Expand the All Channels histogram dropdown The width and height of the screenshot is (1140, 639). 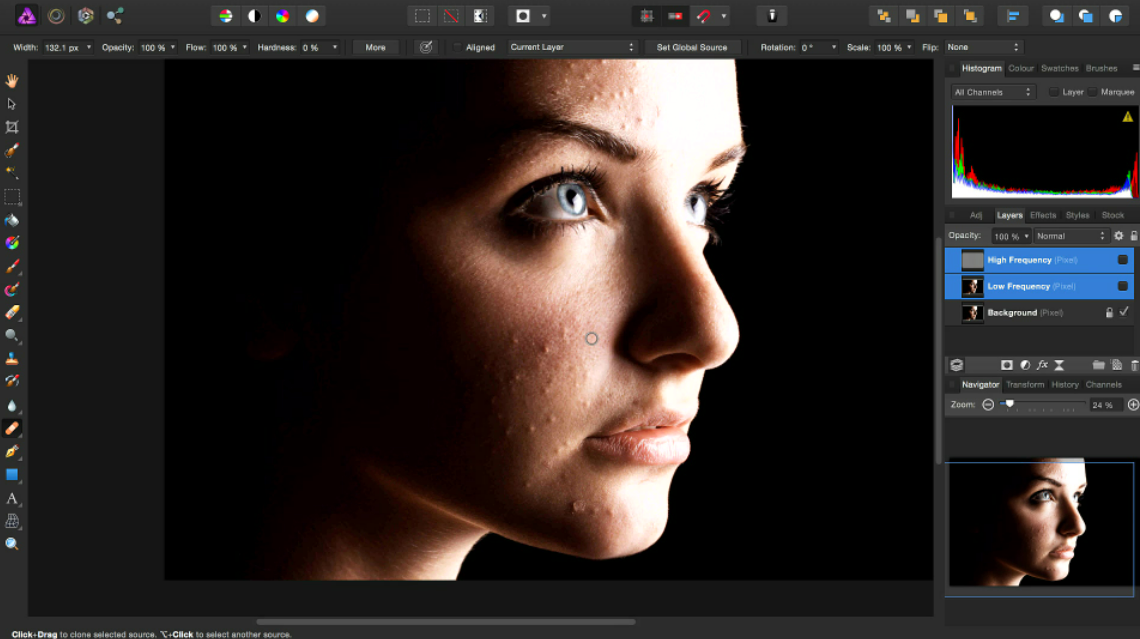992,92
